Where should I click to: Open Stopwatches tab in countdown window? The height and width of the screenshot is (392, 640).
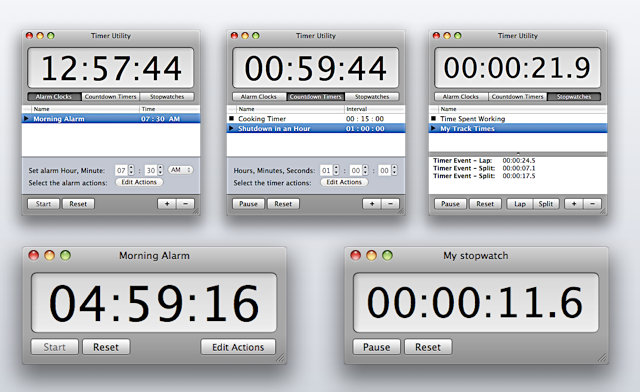[x=372, y=97]
